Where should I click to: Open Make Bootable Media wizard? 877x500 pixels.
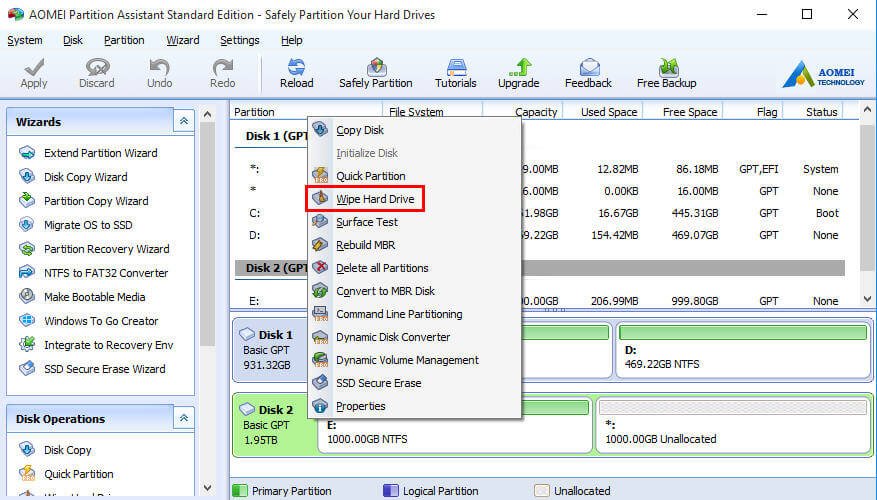click(x=95, y=297)
